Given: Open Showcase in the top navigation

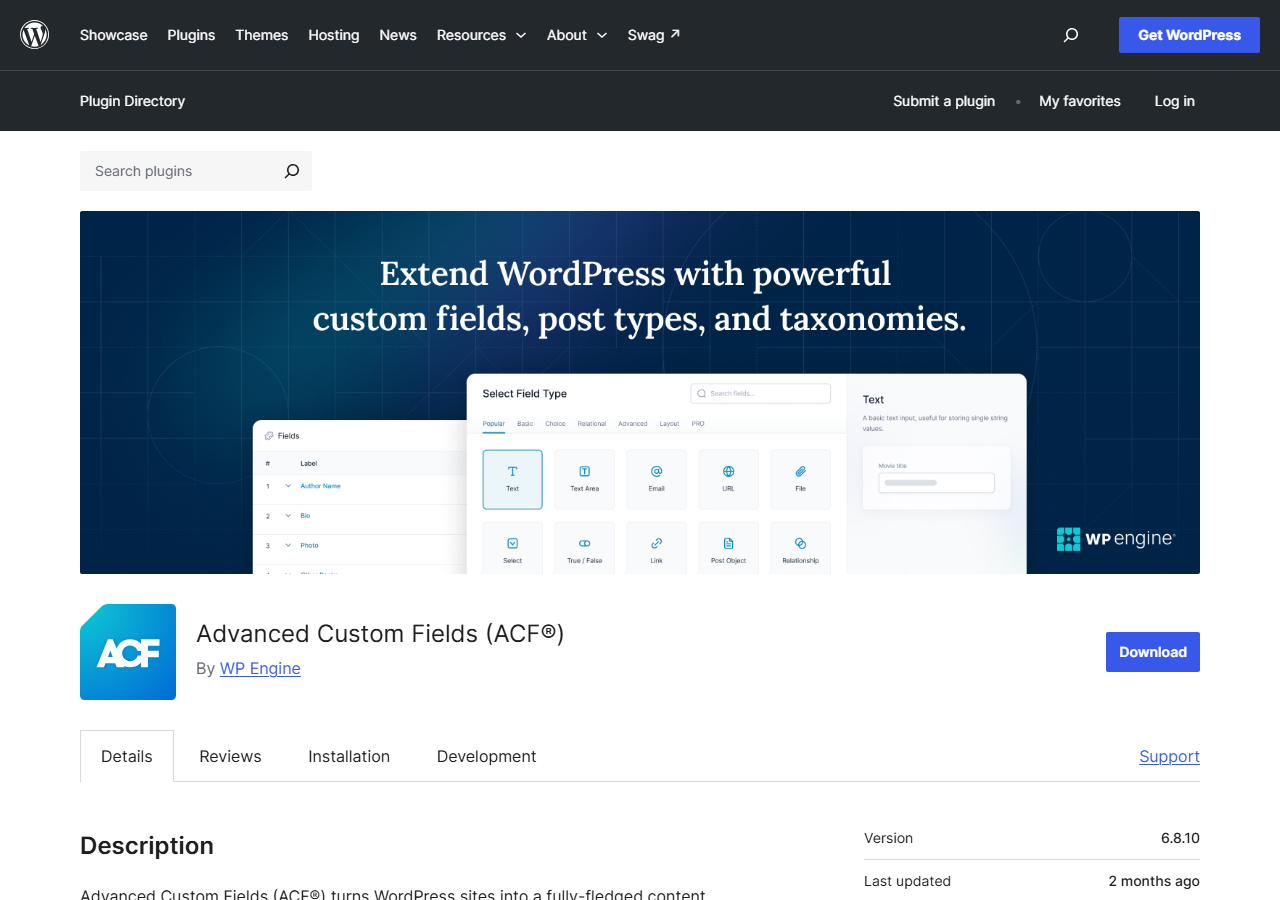Looking at the screenshot, I should [114, 35].
